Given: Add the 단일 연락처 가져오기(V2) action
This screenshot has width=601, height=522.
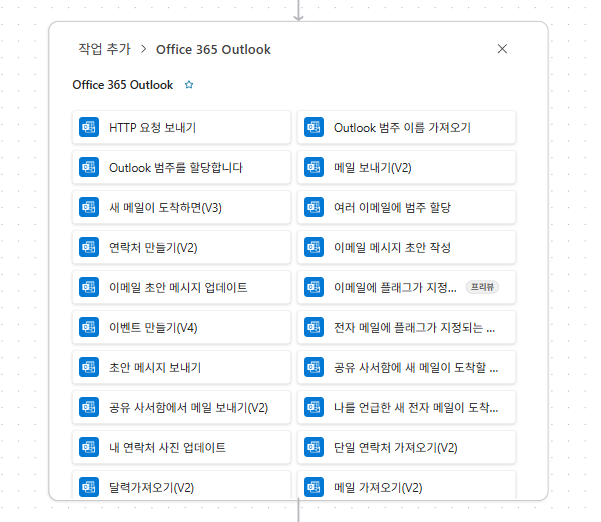Looking at the screenshot, I should tap(406, 447).
